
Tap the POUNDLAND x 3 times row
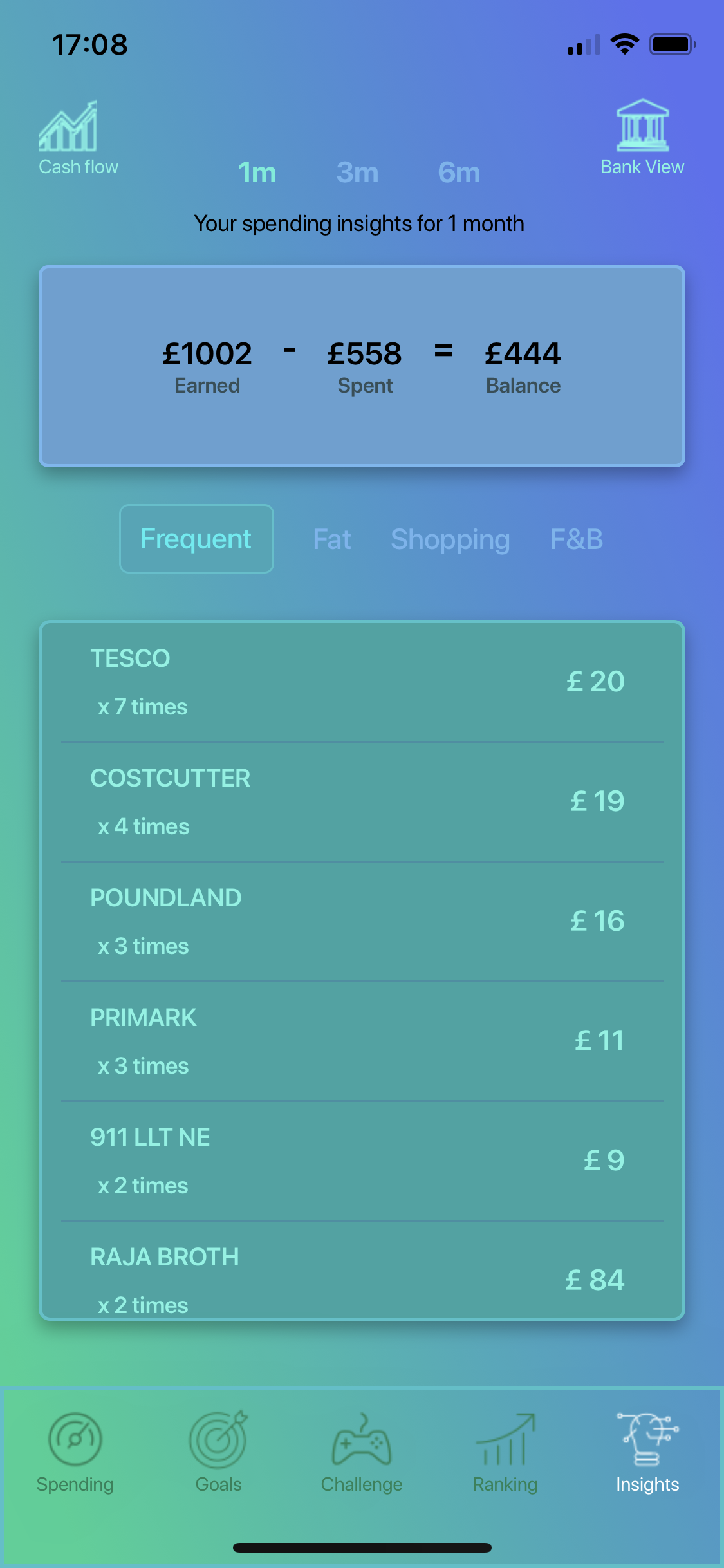(x=362, y=922)
